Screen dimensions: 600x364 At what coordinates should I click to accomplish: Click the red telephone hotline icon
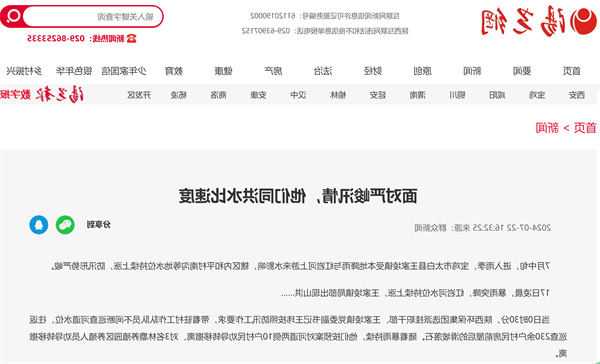(131, 38)
